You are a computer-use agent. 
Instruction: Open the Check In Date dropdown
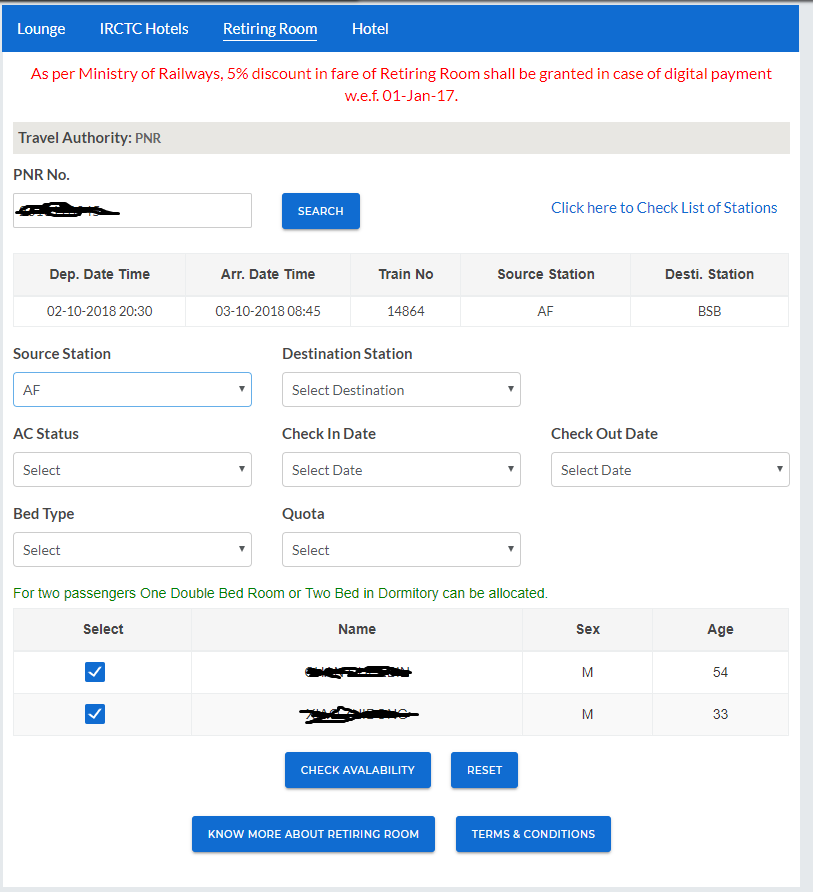[401, 470]
